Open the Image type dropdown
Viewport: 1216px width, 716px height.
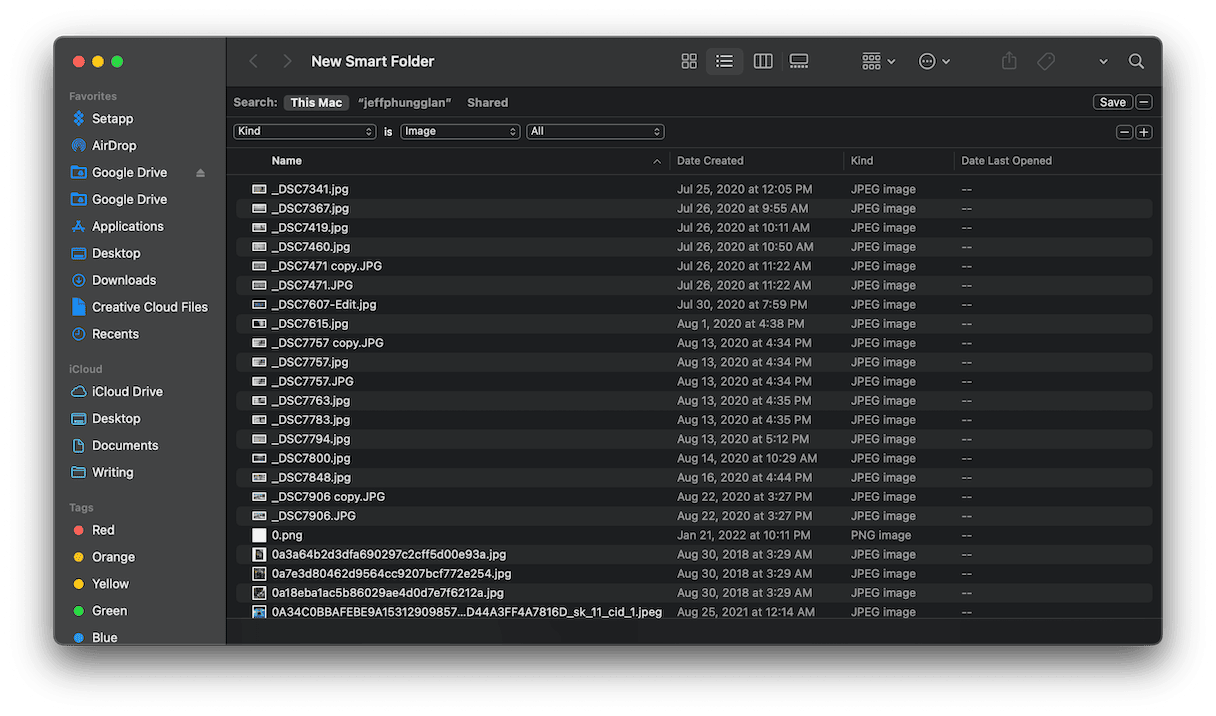[x=460, y=131]
